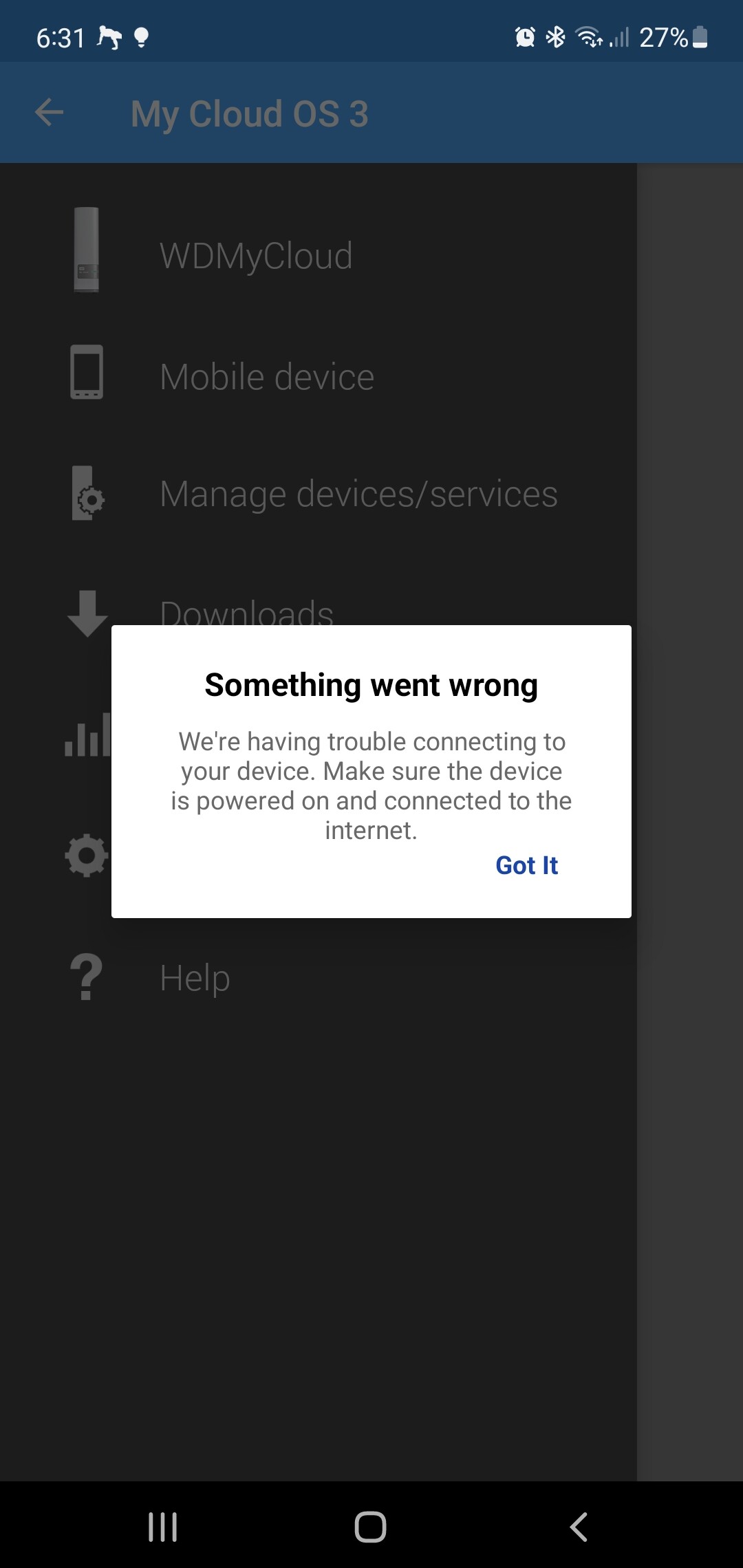
Task: Tap the back arrow in header
Action: tap(49, 112)
